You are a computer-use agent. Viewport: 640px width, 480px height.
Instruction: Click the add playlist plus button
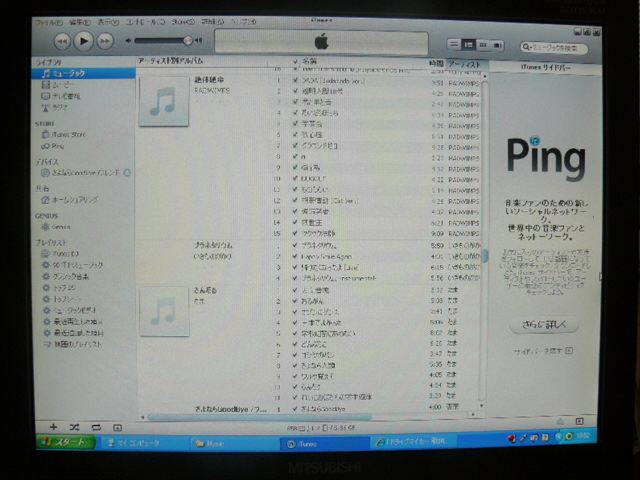point(53,427)
